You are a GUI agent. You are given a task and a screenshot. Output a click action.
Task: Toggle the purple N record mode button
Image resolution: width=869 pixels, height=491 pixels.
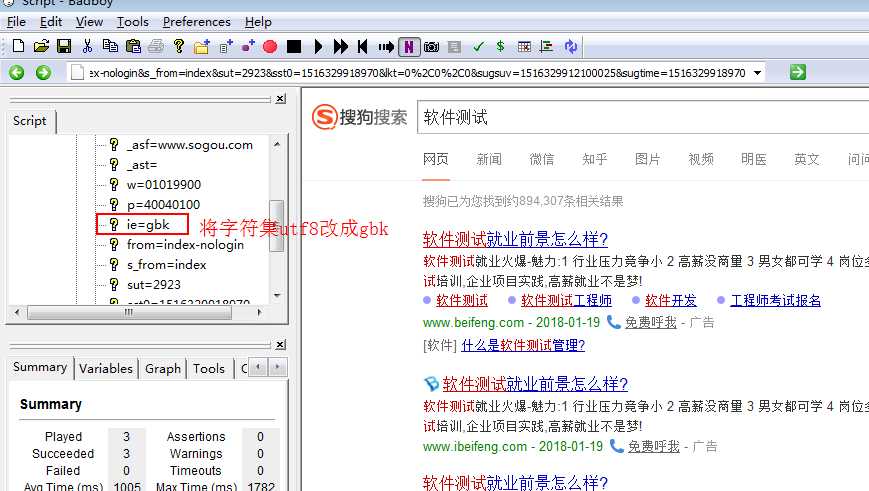[x=409, y=47]
